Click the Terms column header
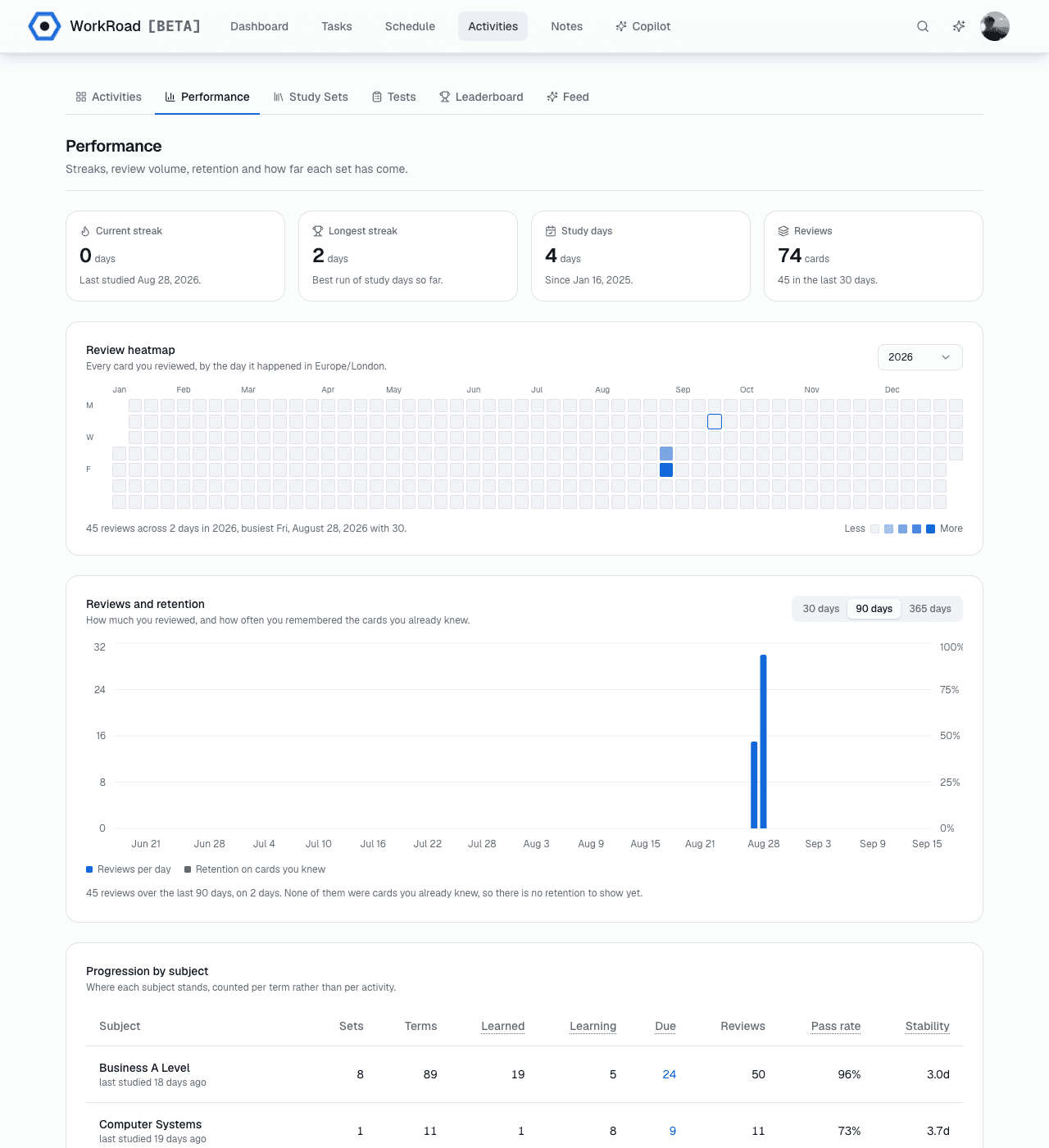Viewport: 1049px width, 1148px height. (x=420, y=1026)
